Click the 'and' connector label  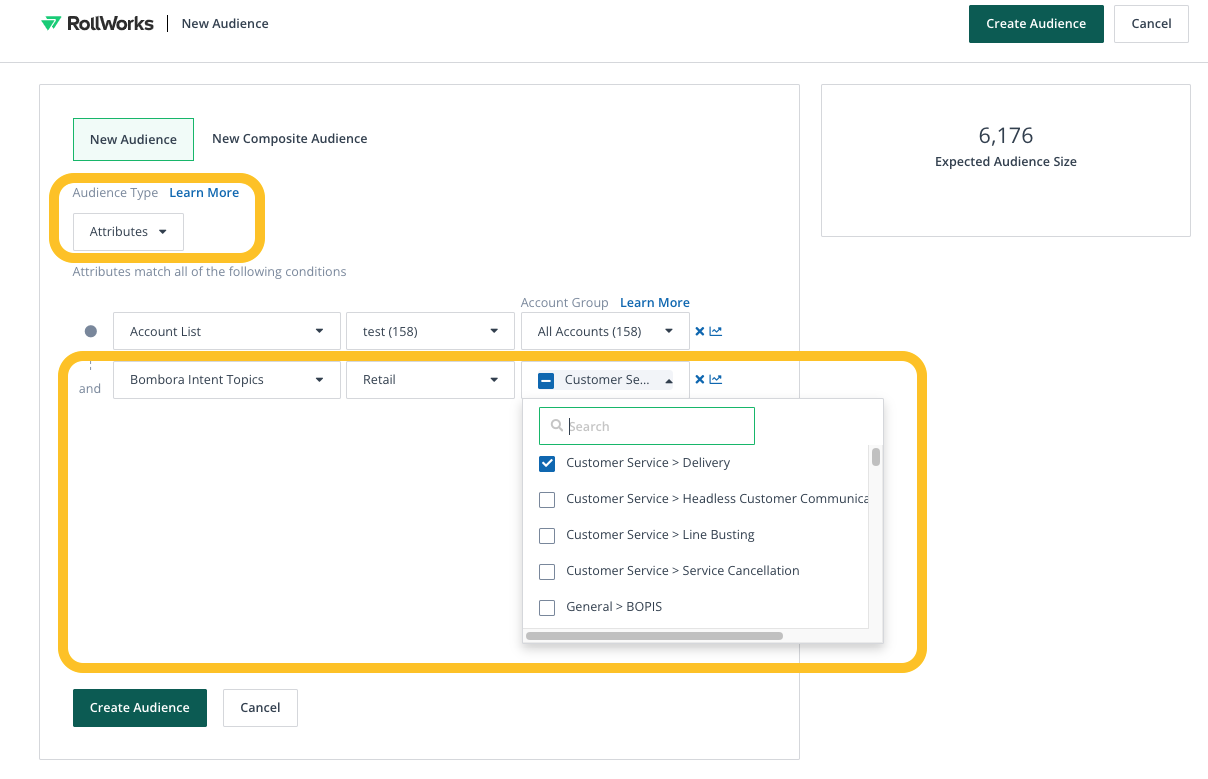tap(90, 389)
